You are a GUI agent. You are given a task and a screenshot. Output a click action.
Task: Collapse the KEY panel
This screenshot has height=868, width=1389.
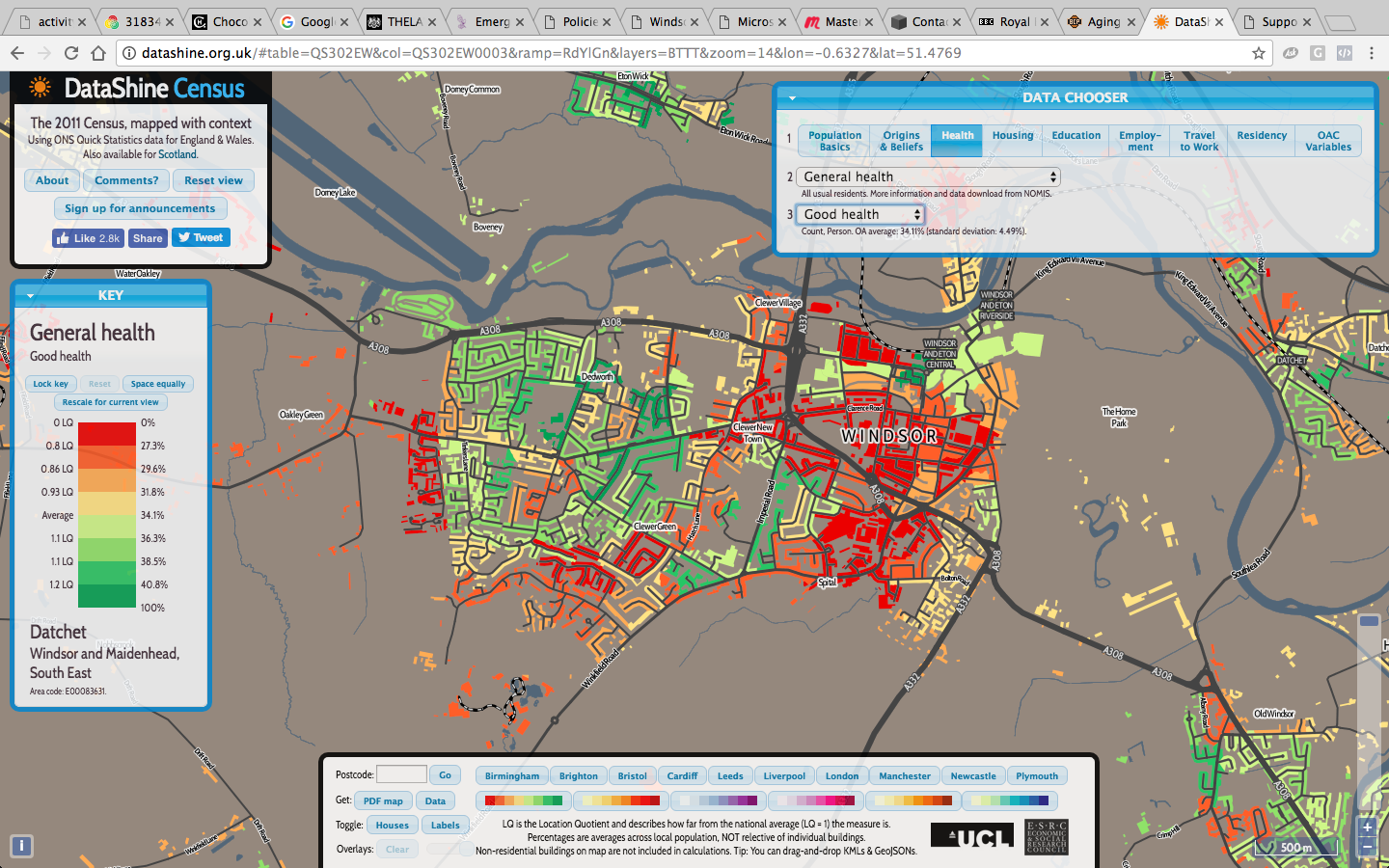(x=30, y=296)
